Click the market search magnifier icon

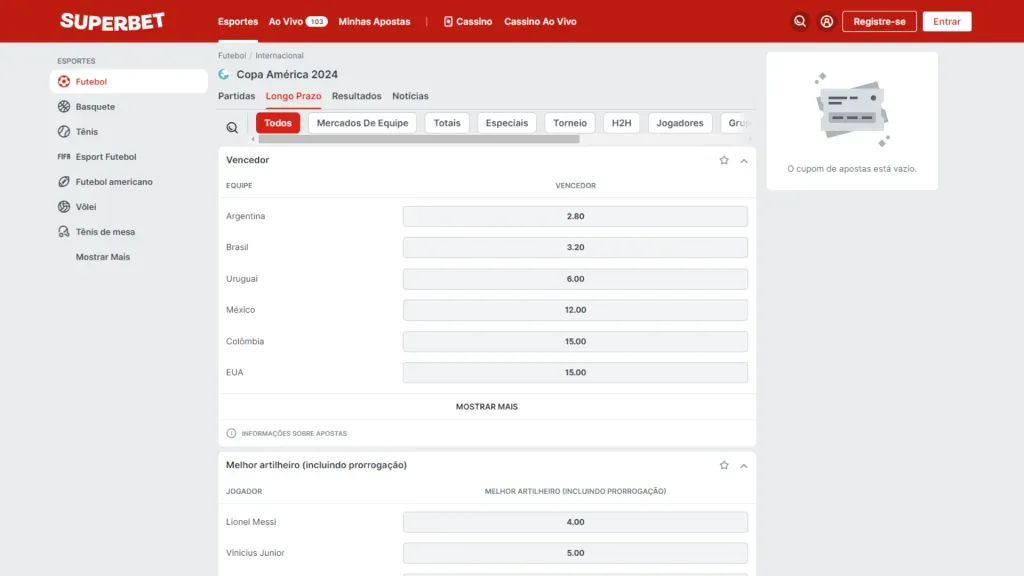pos(232,127)
